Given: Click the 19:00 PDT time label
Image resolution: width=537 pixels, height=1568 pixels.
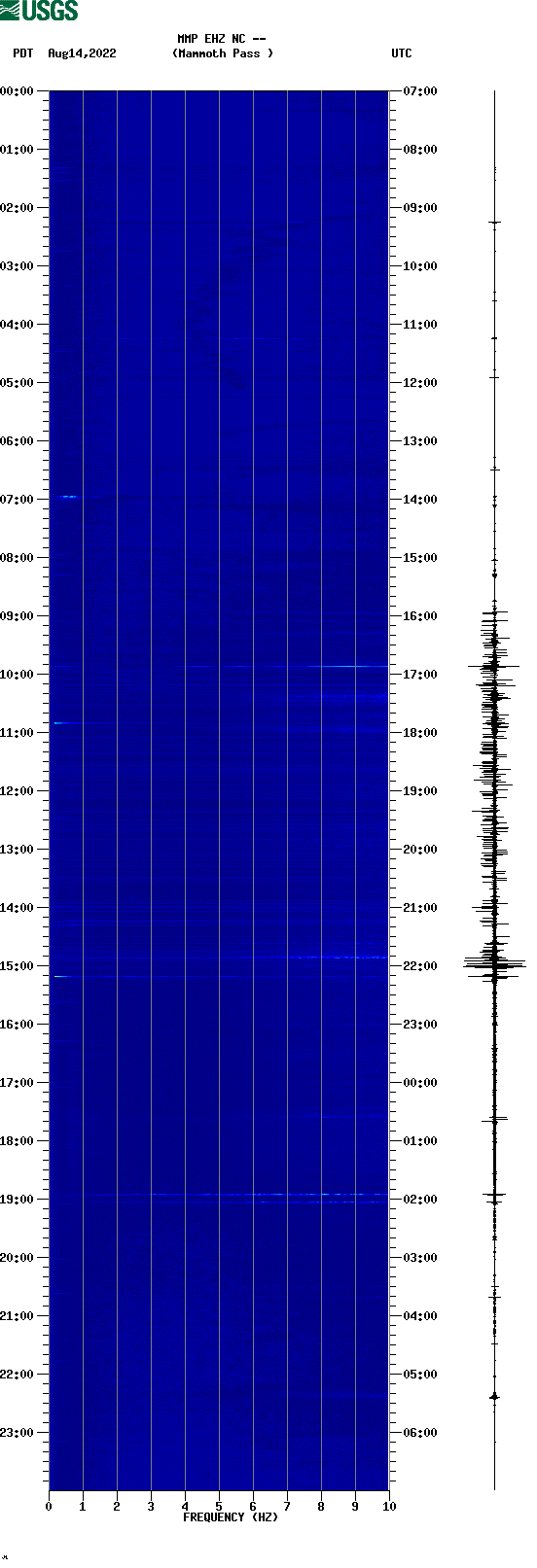Looking at the screenshot, I should (18, 1200).
